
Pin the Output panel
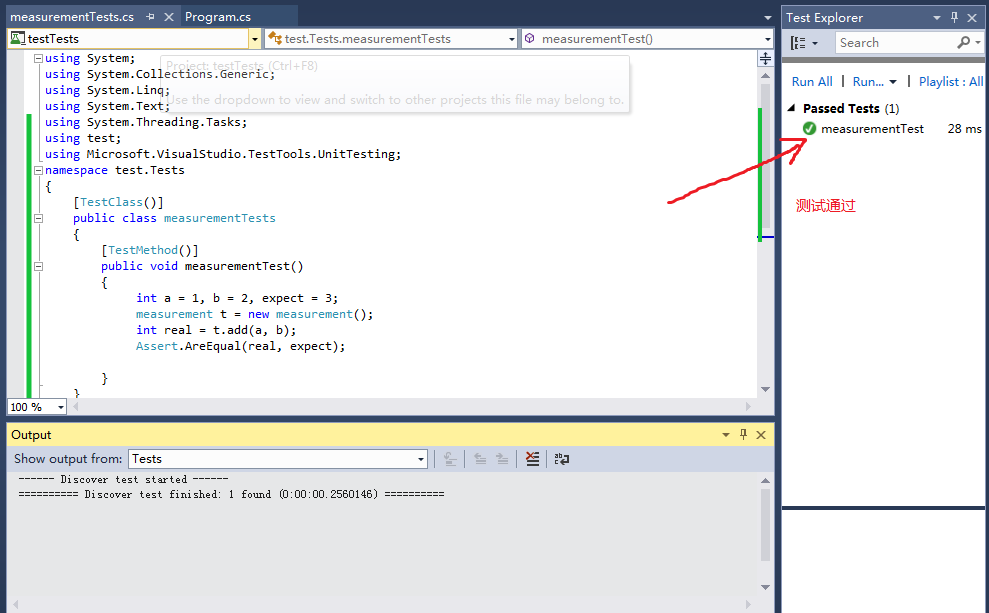743,435
